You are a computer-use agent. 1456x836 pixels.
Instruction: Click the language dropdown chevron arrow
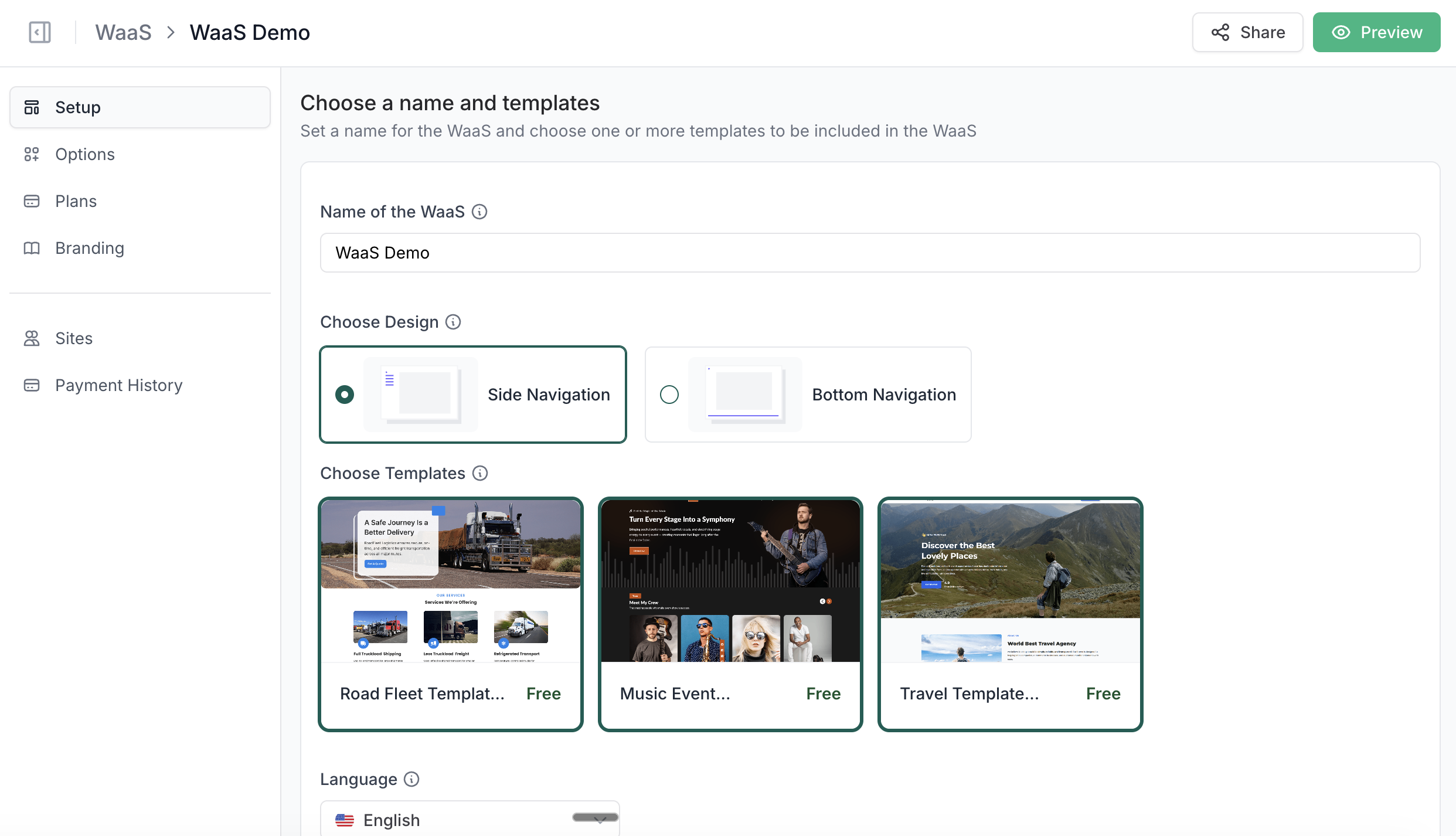(599, 820)
